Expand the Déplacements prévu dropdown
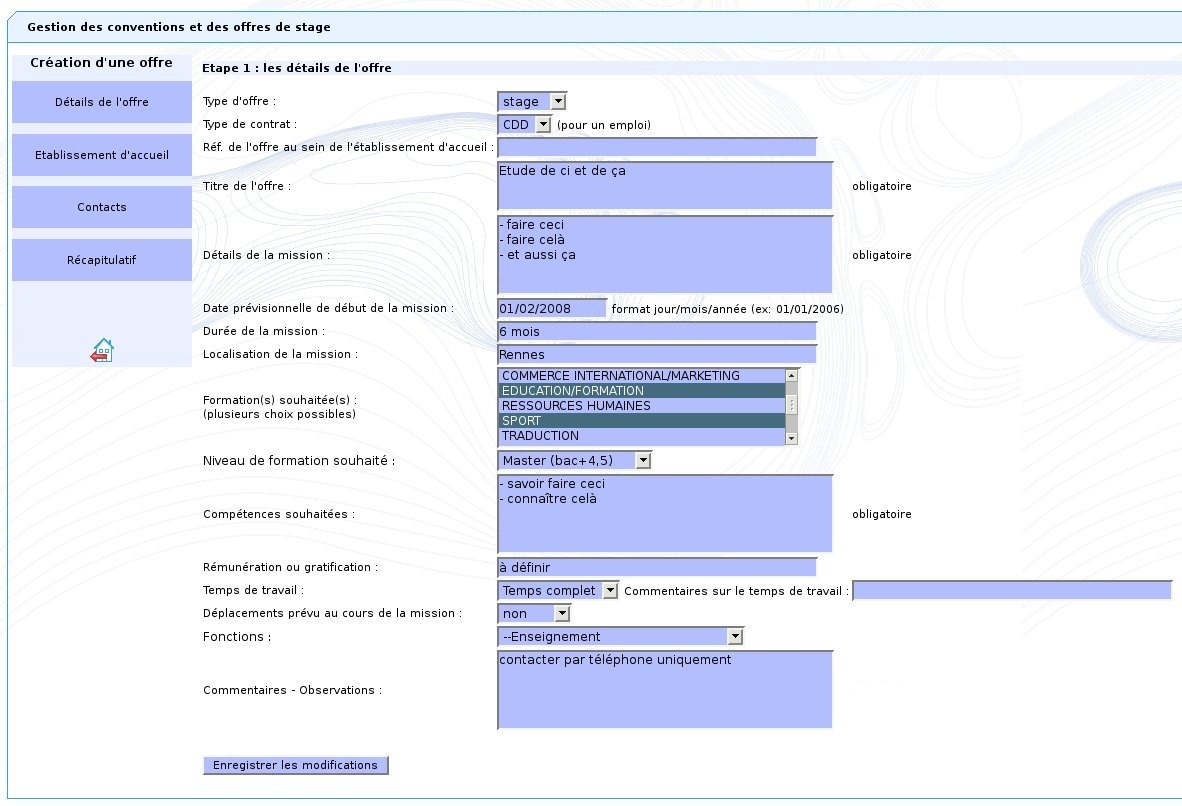1182x806 pixels. 534,613
